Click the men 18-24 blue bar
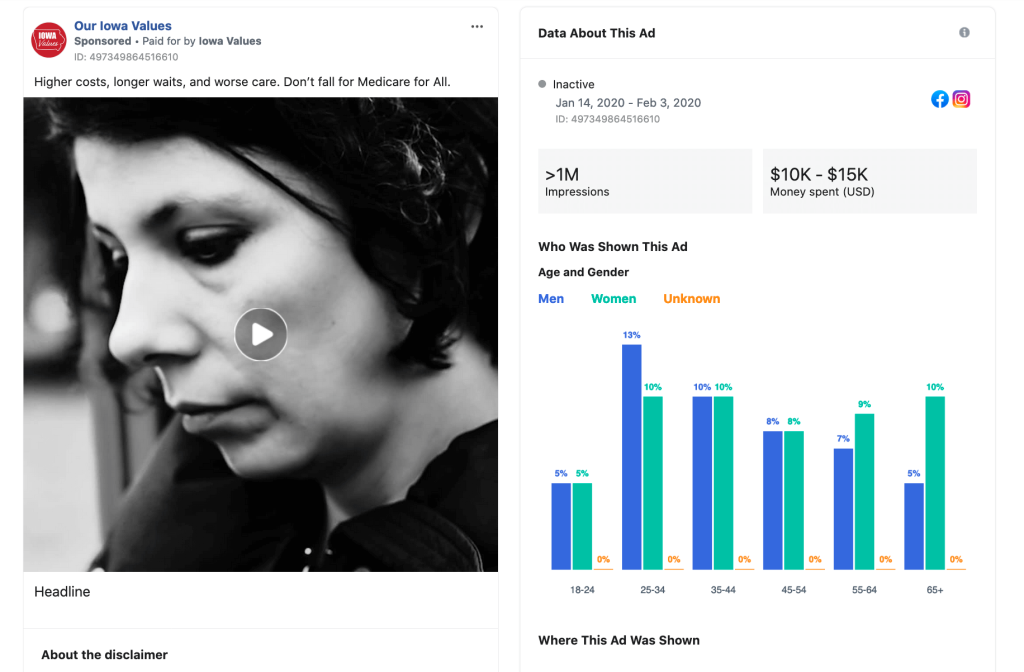 tap(561, 526)
